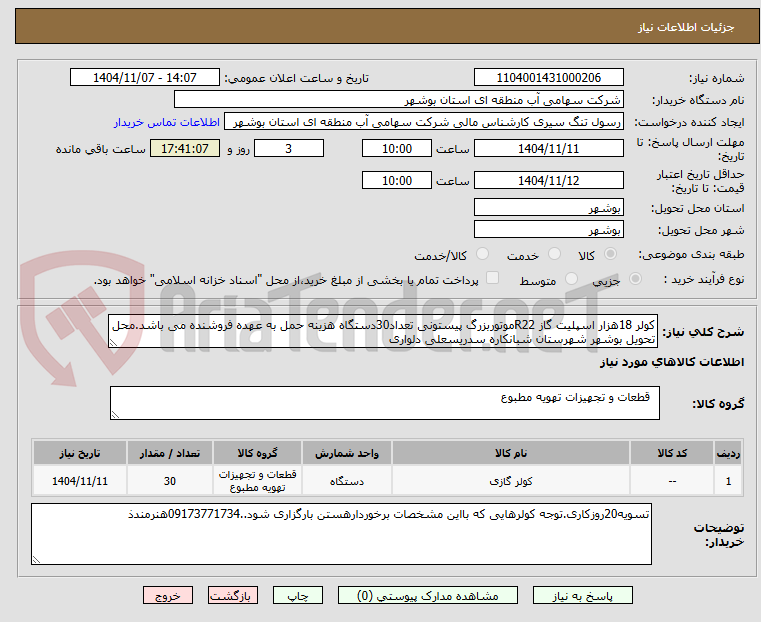
Task: Click the دستگاه unit cell
Action: pos(347,481)
